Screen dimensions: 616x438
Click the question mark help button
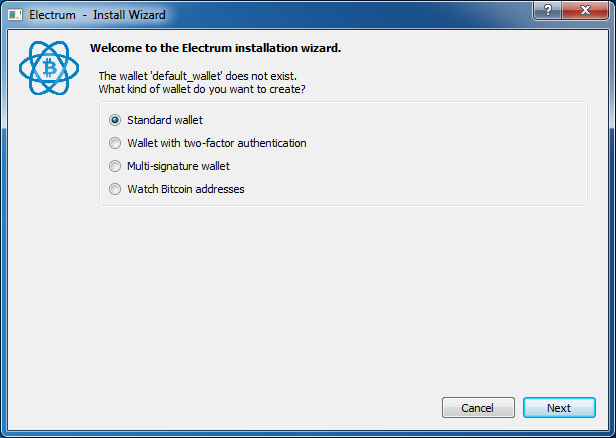[547, 10]
